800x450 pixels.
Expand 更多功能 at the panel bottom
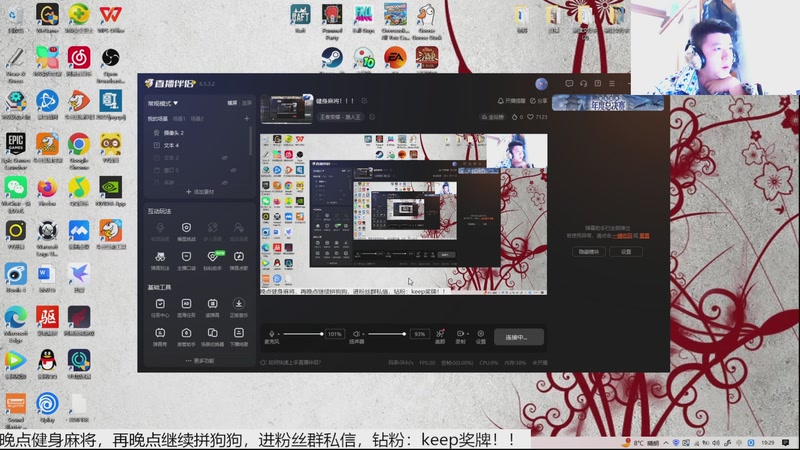pos(200,361)
